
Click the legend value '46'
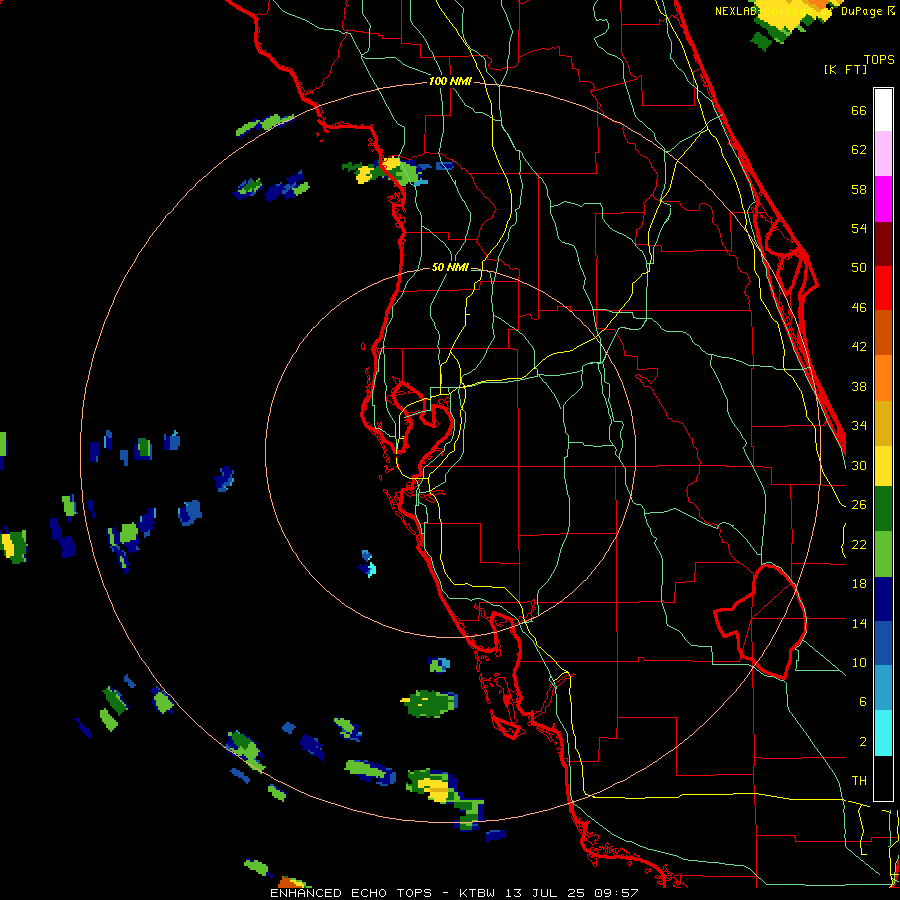(x=859, y=308)
